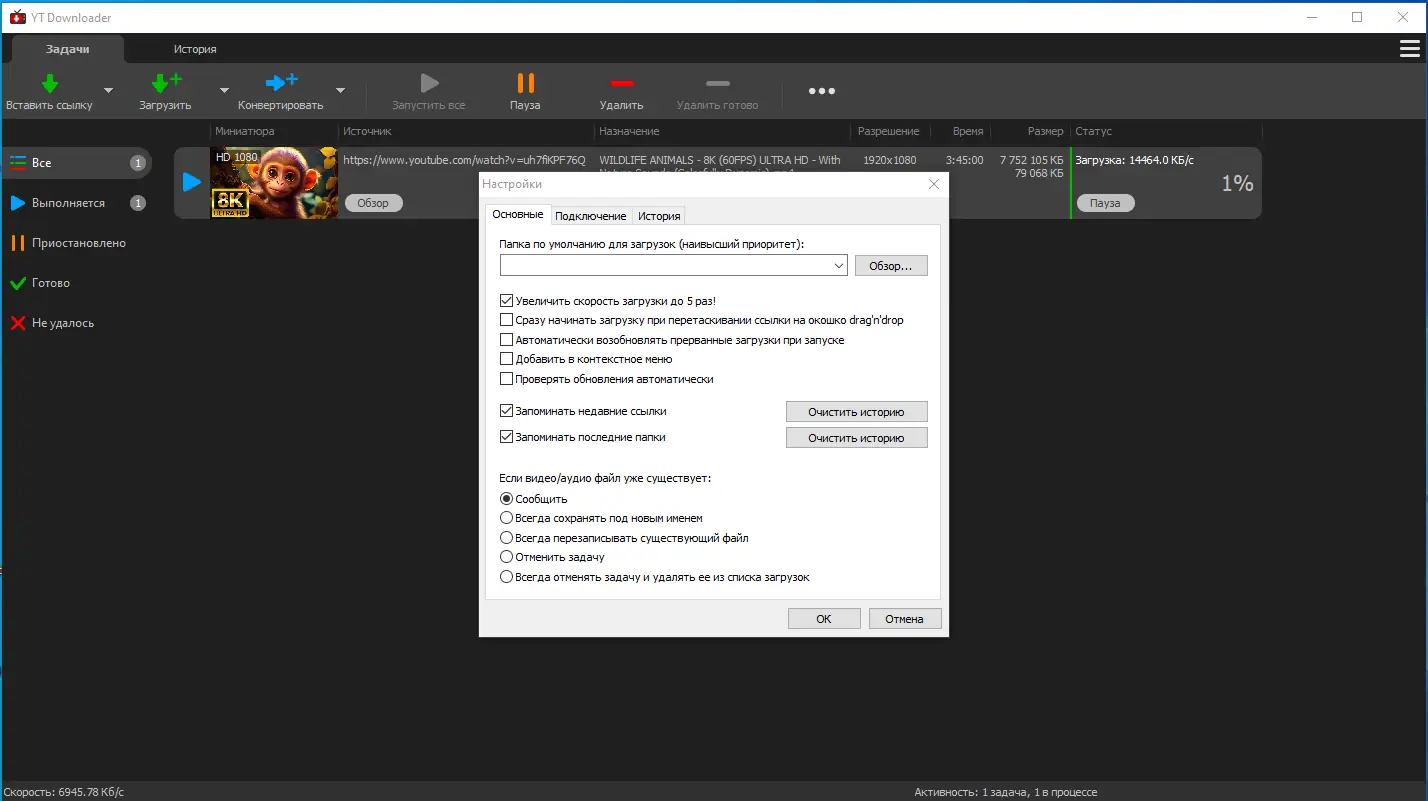
Task: Click the Назначение column header
Action: tap(629, 131)
